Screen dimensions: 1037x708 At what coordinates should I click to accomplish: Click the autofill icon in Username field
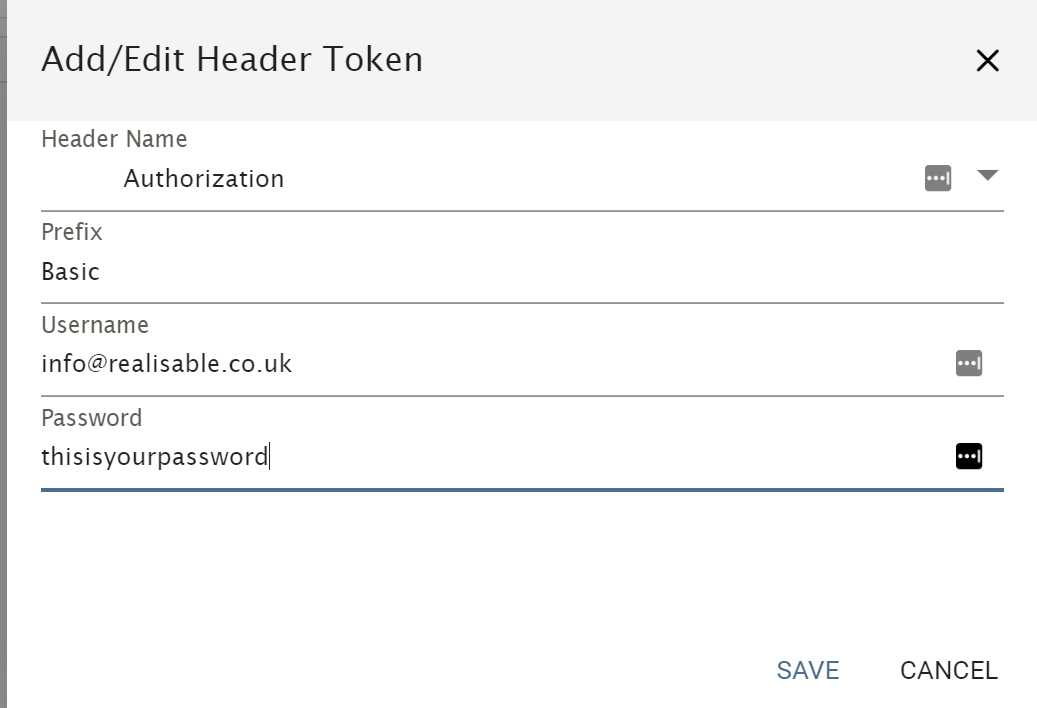(x=969, y=364)
